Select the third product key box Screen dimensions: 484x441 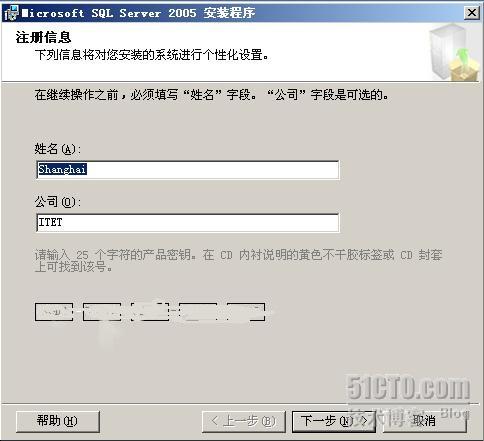[x=150, y=312]
